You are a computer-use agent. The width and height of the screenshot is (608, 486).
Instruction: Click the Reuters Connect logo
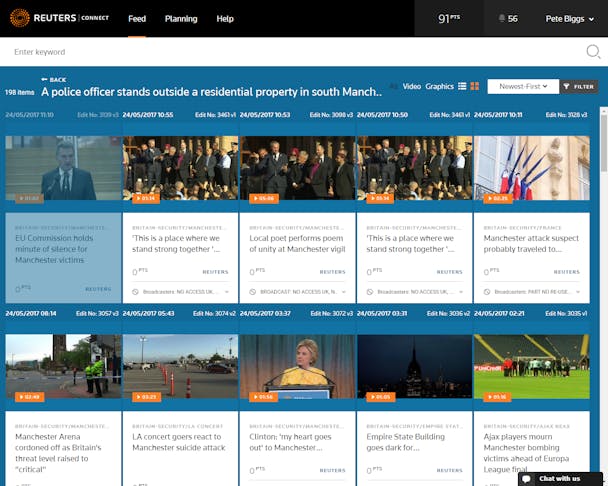(x=58, y=18)
